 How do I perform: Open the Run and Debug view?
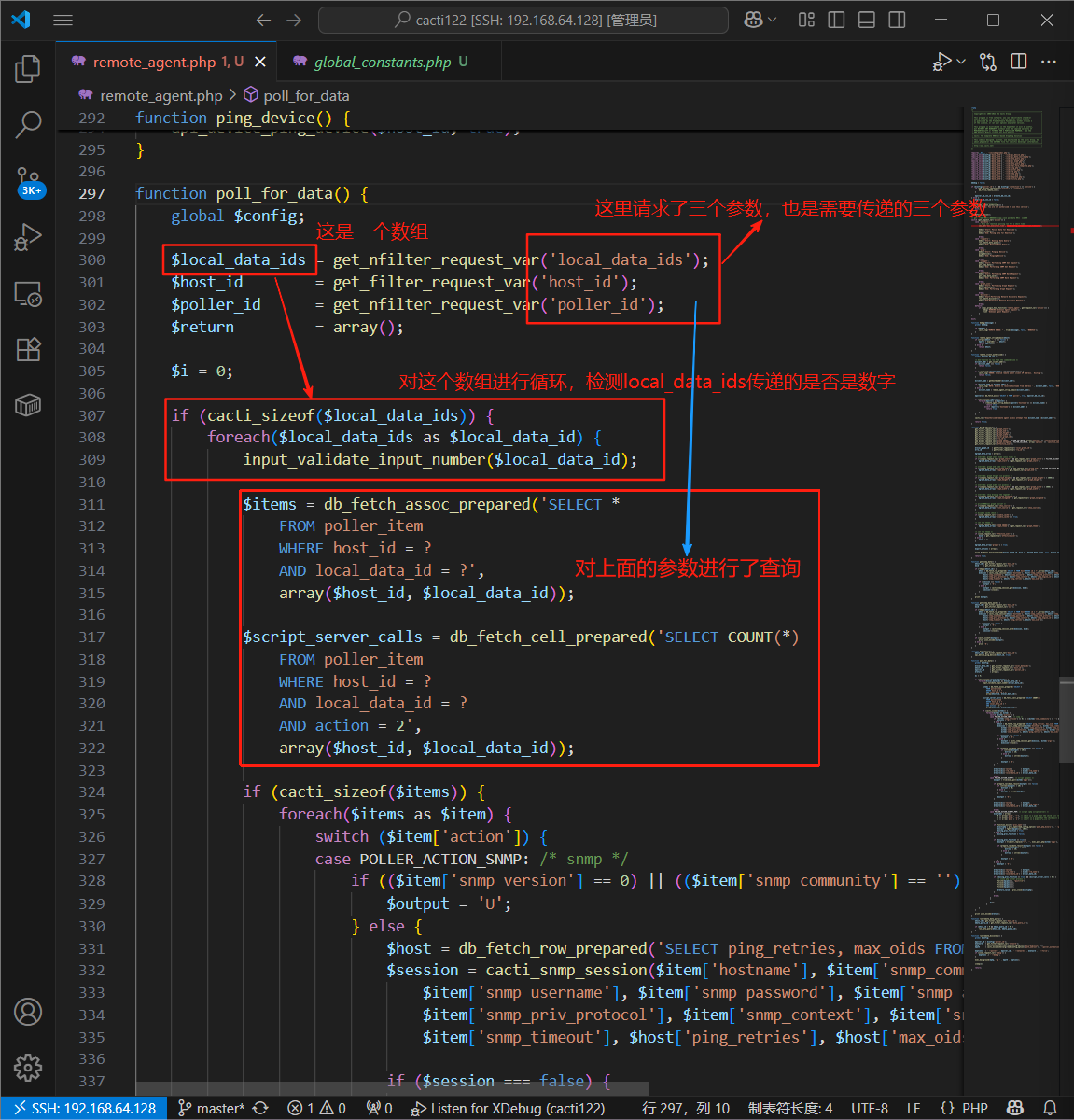tap(28, 238)
